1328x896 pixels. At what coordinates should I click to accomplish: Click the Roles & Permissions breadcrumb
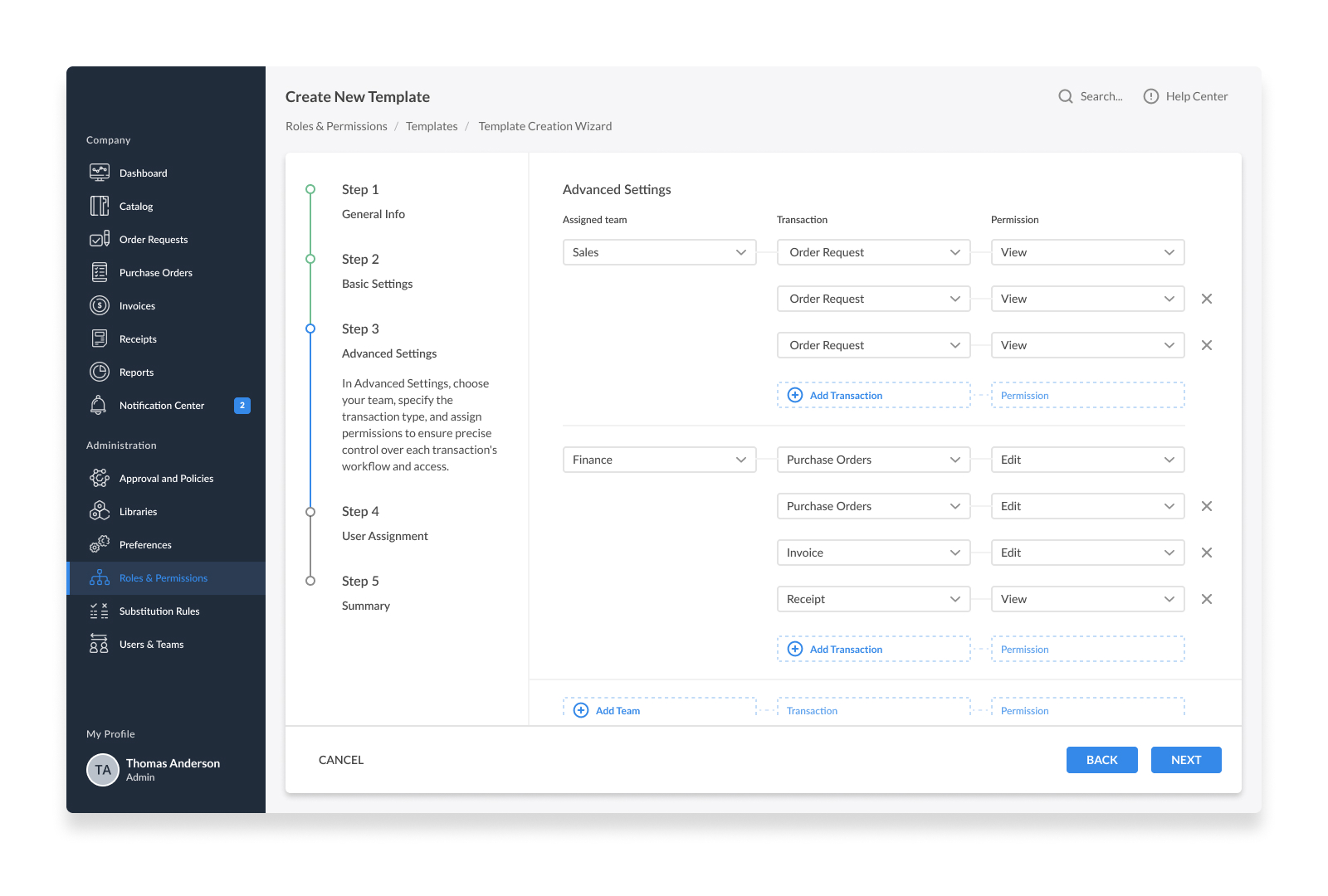(336, 126)
